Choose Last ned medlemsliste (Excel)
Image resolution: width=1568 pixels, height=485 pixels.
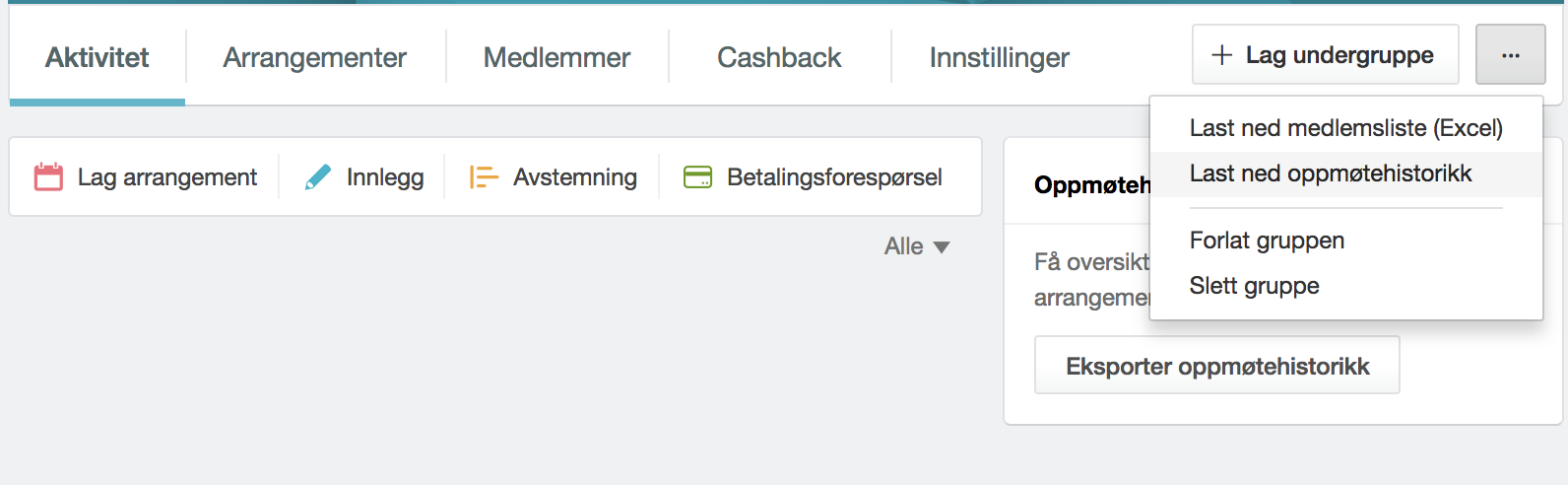pyautogui.click(x=1345, y=128)
